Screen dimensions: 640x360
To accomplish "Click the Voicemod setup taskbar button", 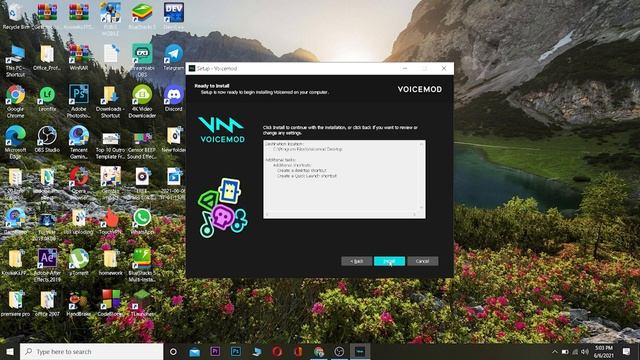I will pos(360,351).
